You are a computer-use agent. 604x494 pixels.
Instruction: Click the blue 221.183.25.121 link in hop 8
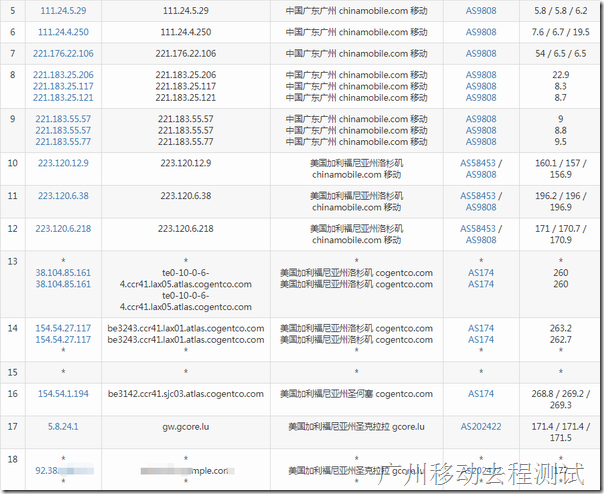(63, 98)
